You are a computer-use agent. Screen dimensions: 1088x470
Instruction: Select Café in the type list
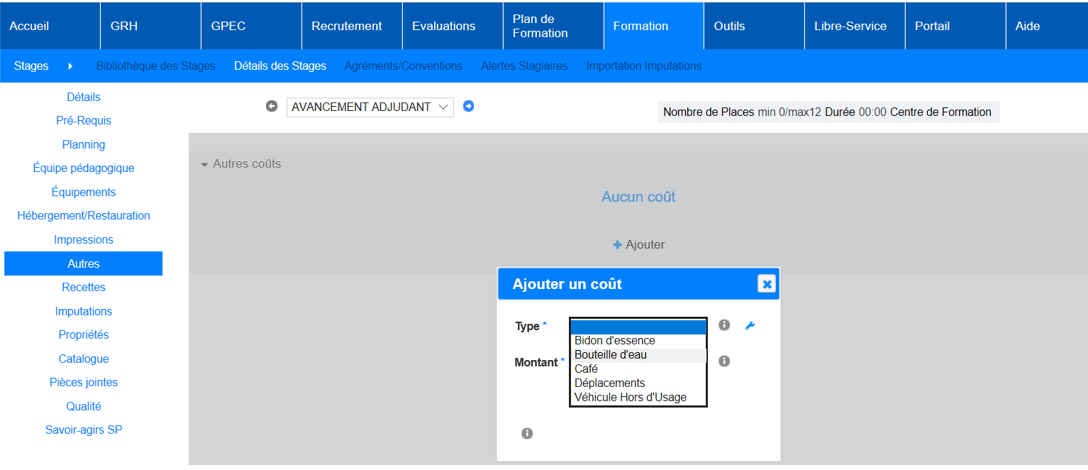point(587,369)
